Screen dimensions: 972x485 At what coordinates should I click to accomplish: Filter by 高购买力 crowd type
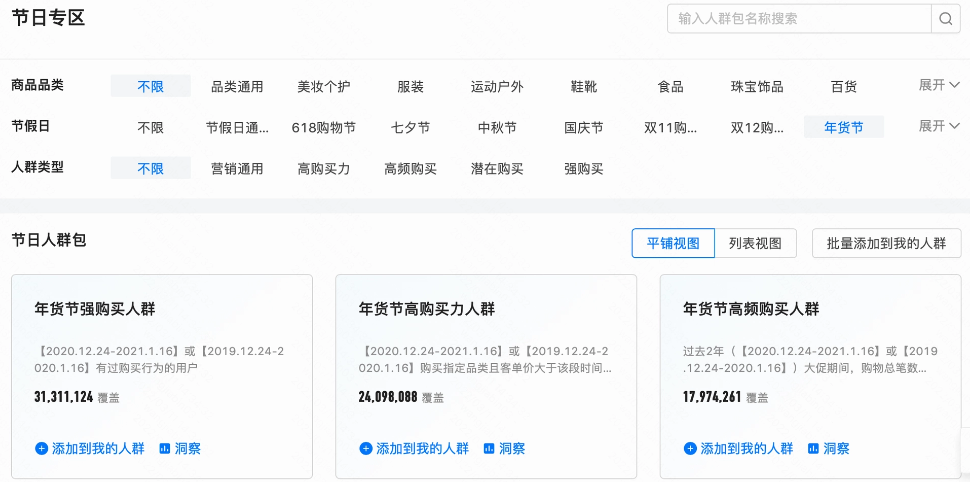324,169
